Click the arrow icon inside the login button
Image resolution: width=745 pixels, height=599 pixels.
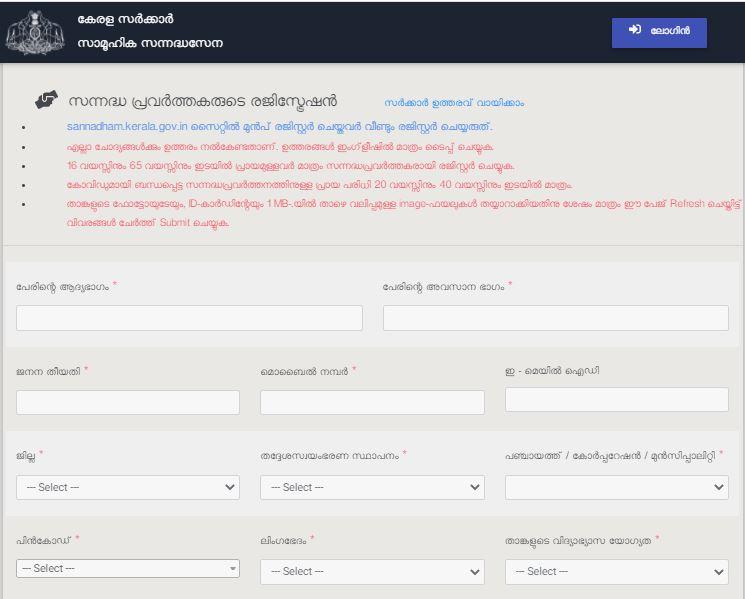pos(635,31)
